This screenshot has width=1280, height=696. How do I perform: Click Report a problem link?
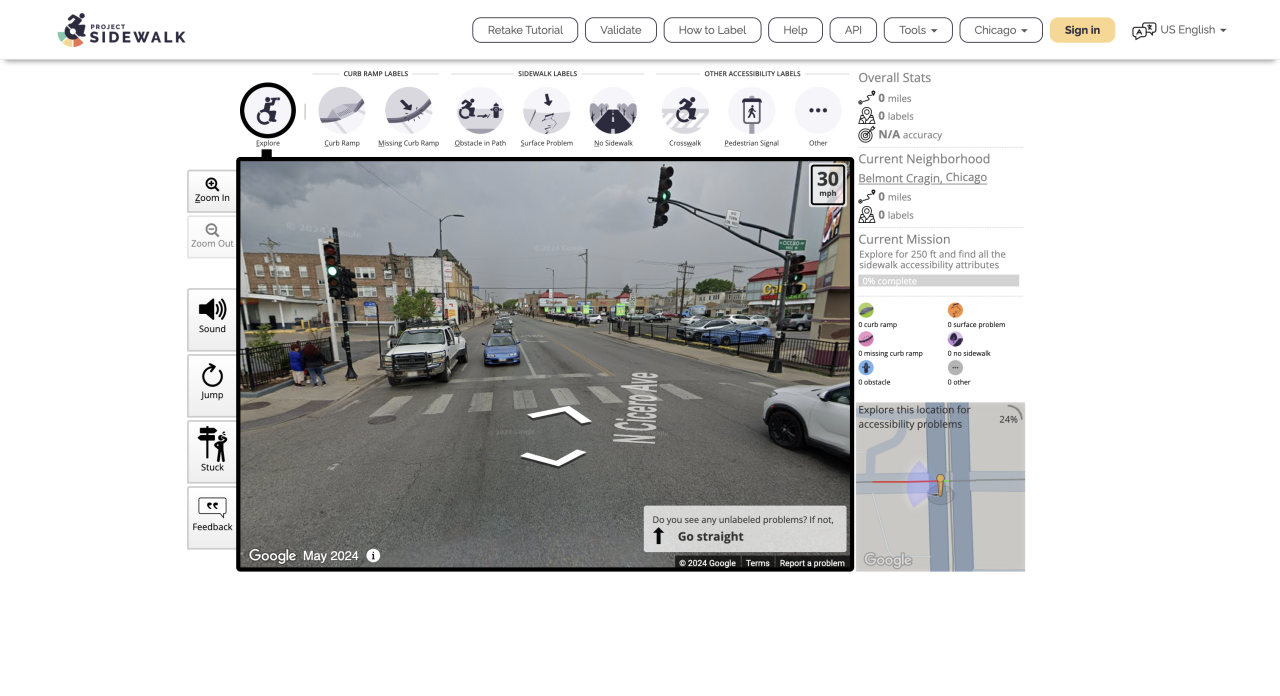812,563
